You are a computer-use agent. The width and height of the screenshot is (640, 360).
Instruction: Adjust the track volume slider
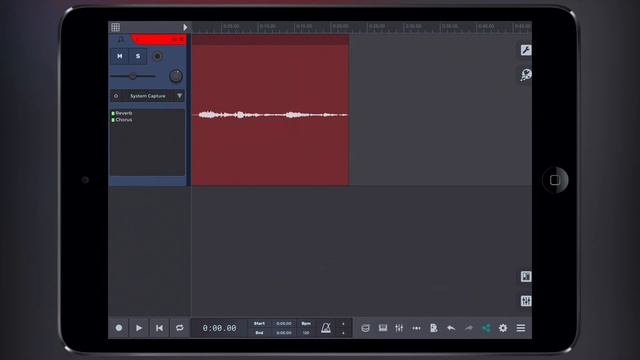pos(133,76)
